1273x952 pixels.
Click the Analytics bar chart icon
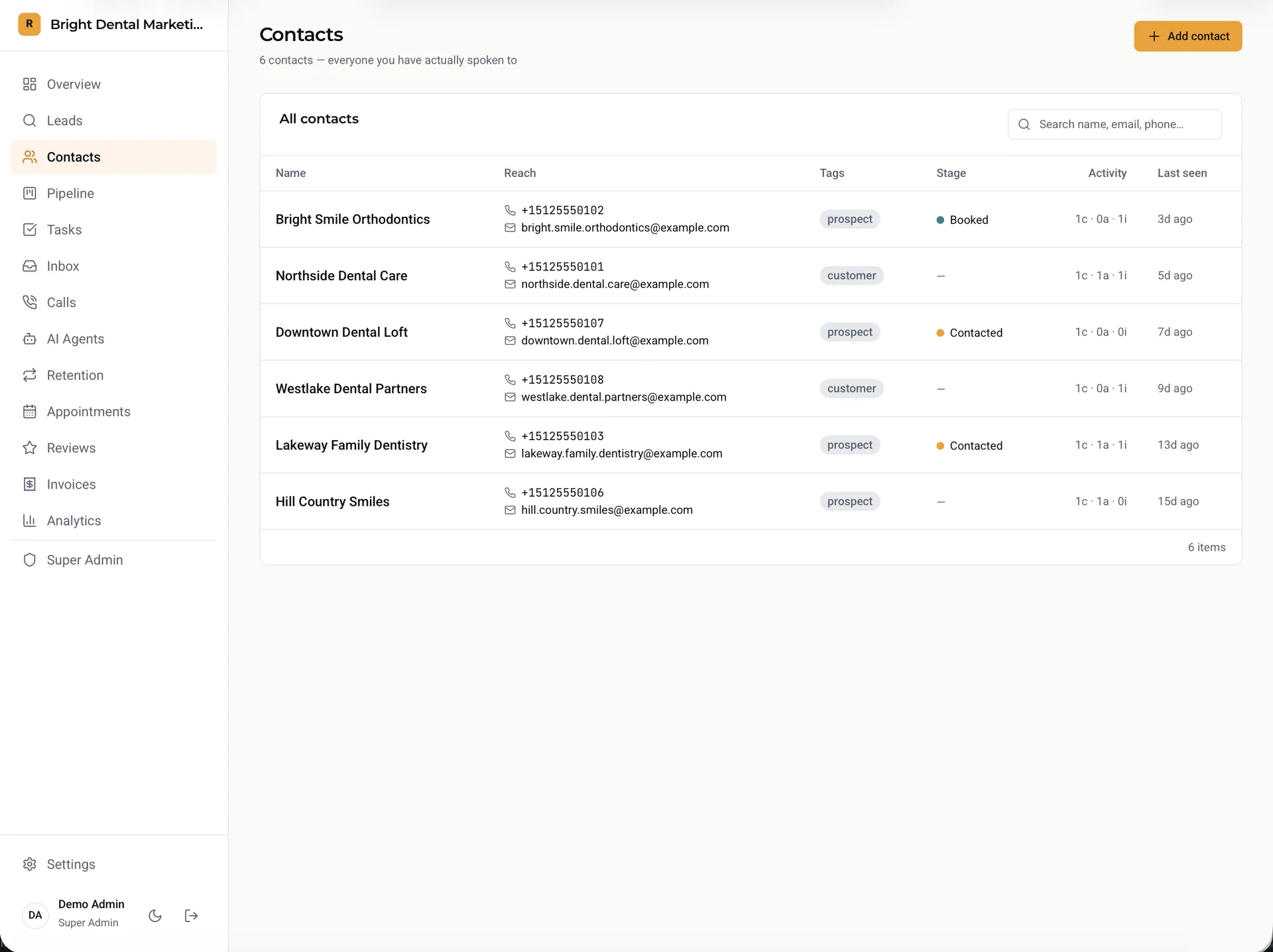click(x=29, y=520)
